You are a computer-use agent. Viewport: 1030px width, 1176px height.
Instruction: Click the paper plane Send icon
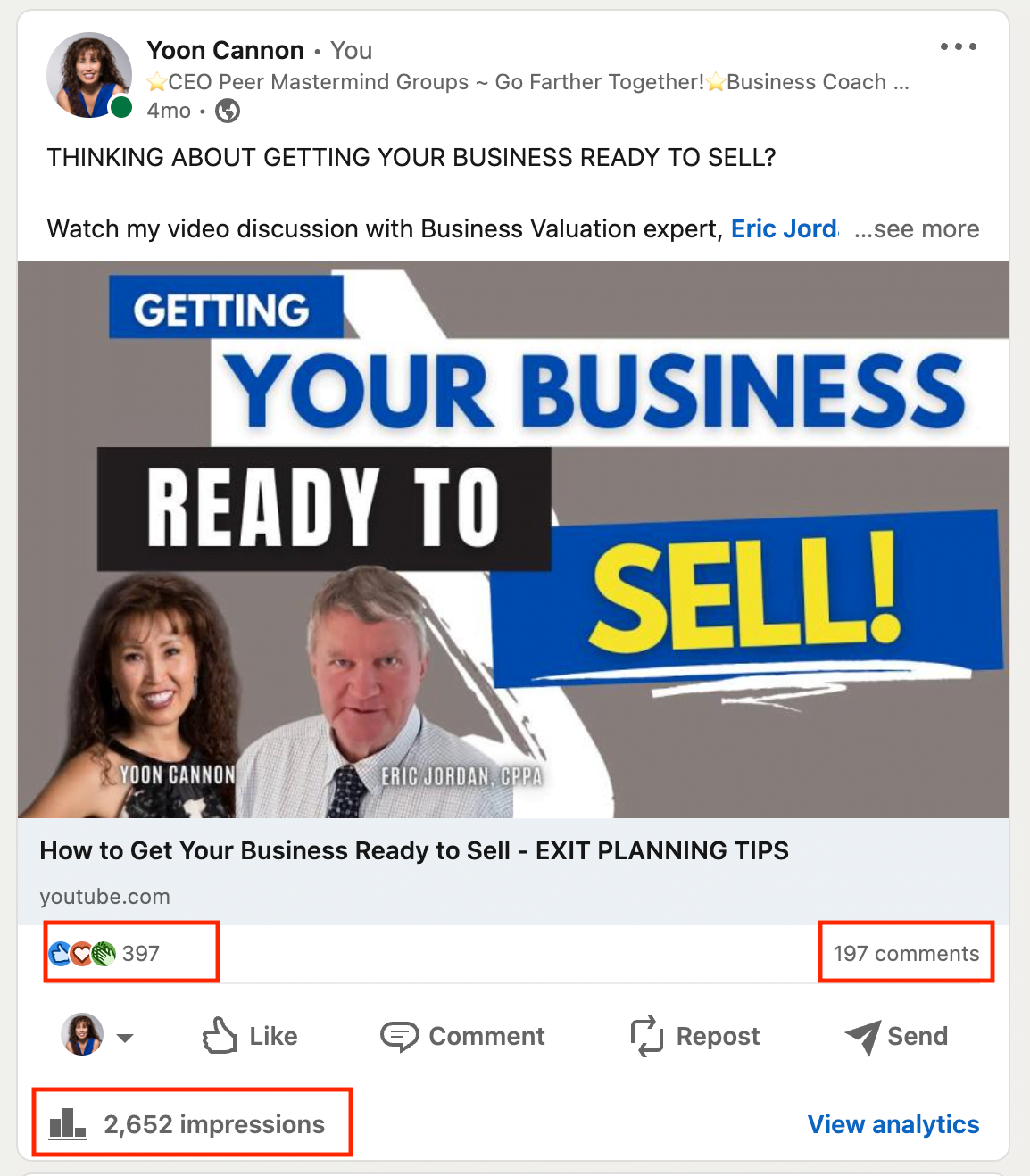(863, 1037)
